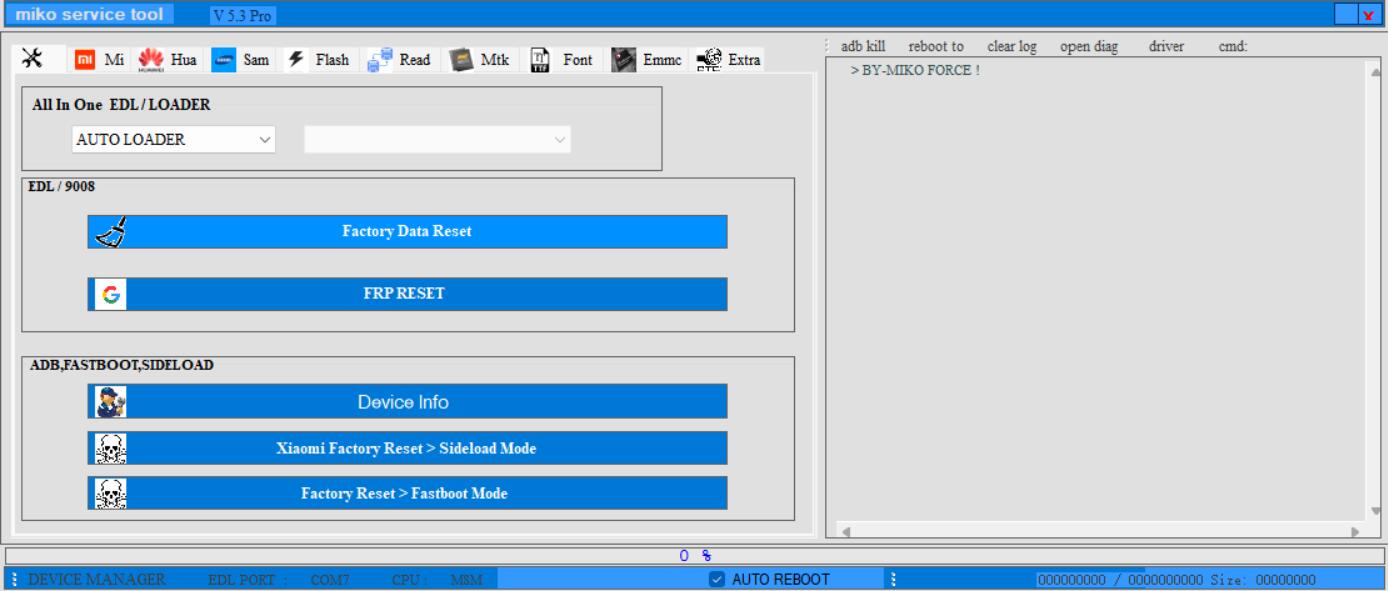Open the Extra tab
Image resolution: width=1388 pixels, height=591 pixels.
click(x=727, y=60)
